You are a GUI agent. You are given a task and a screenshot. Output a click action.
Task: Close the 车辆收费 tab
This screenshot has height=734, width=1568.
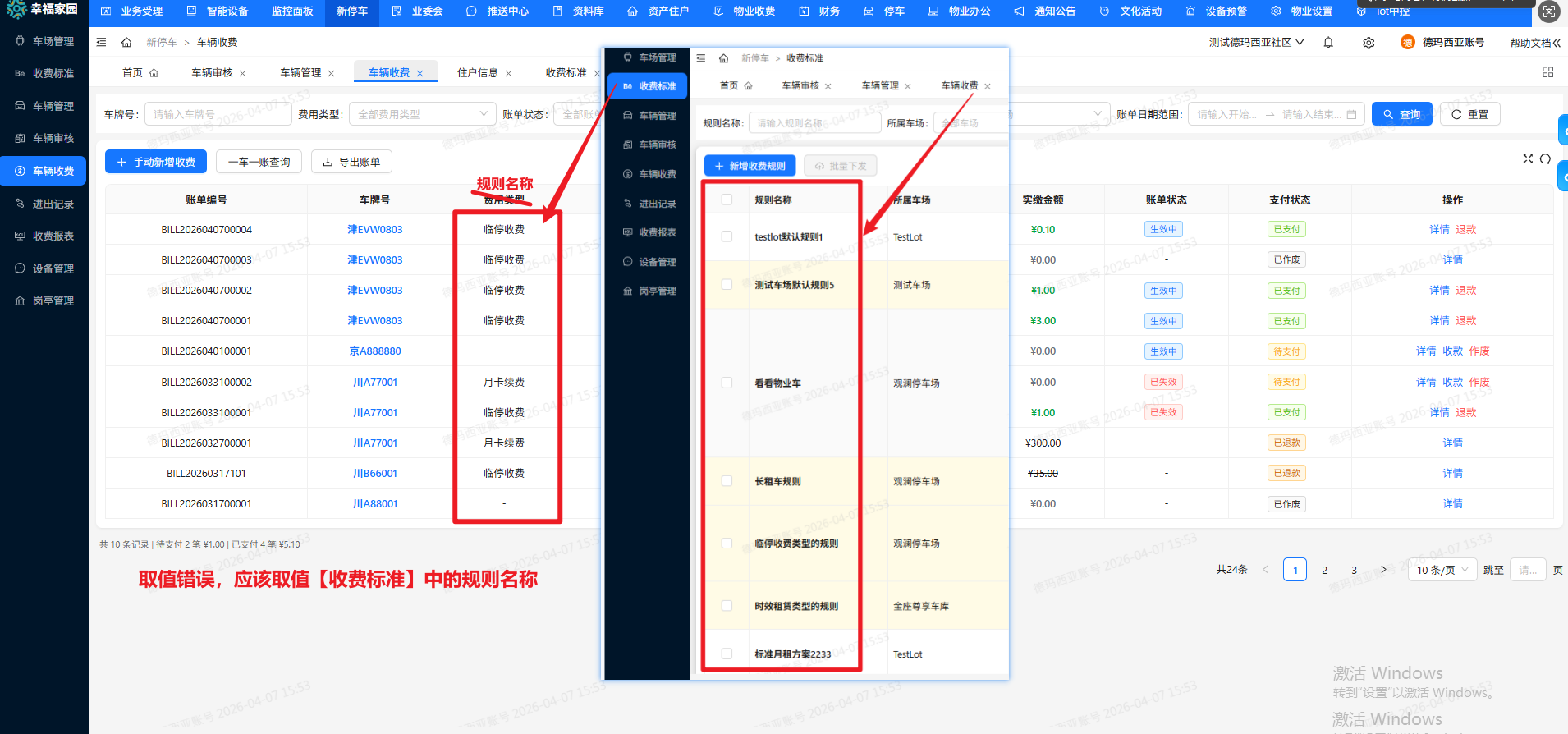pos(420,73)
